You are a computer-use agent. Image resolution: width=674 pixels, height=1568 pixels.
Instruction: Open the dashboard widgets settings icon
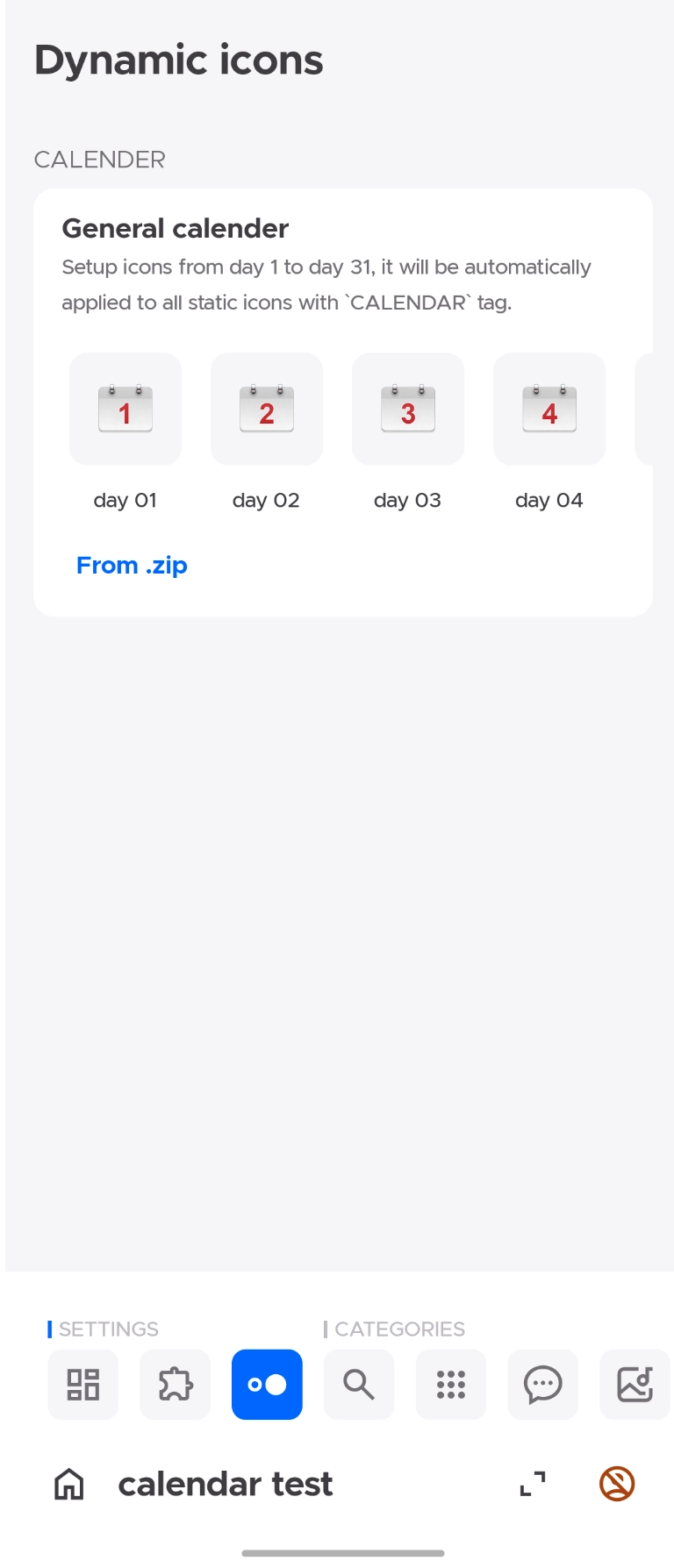[x=83, y=1385]
